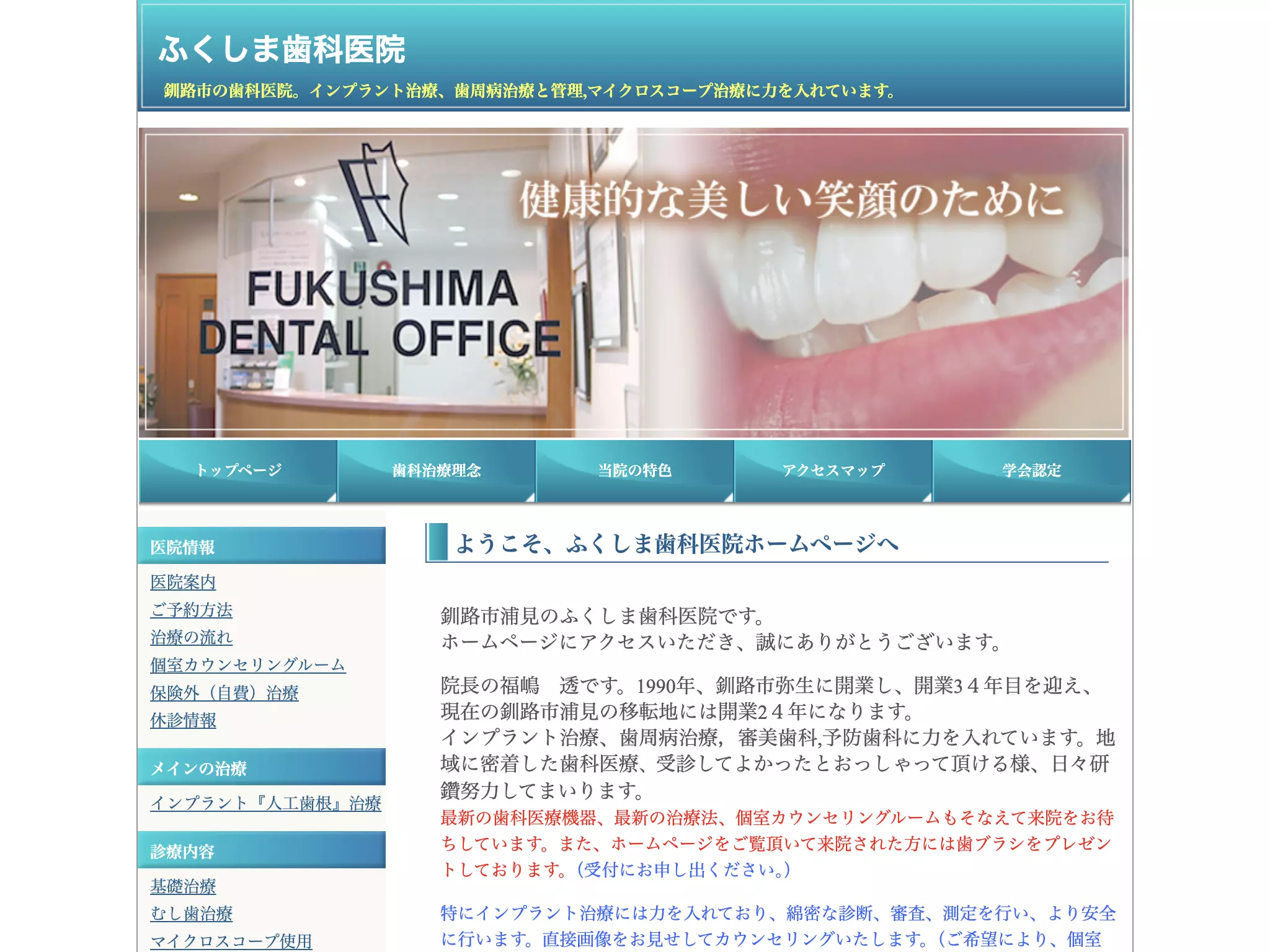The height and width of the screenshot is (952, 1270).
Task: Click the yellow tagline under site title
Action: pyautogui.click(x=531, y=91)
